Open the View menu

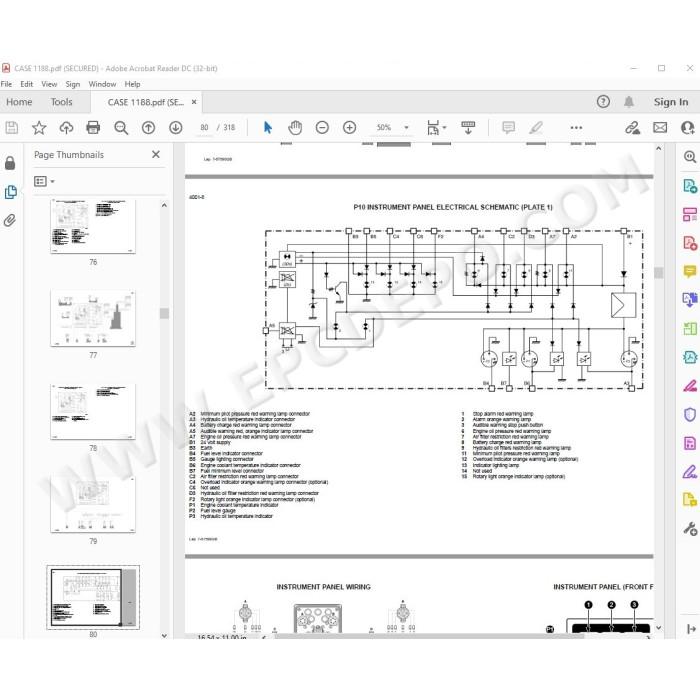[x=49, y=84]
